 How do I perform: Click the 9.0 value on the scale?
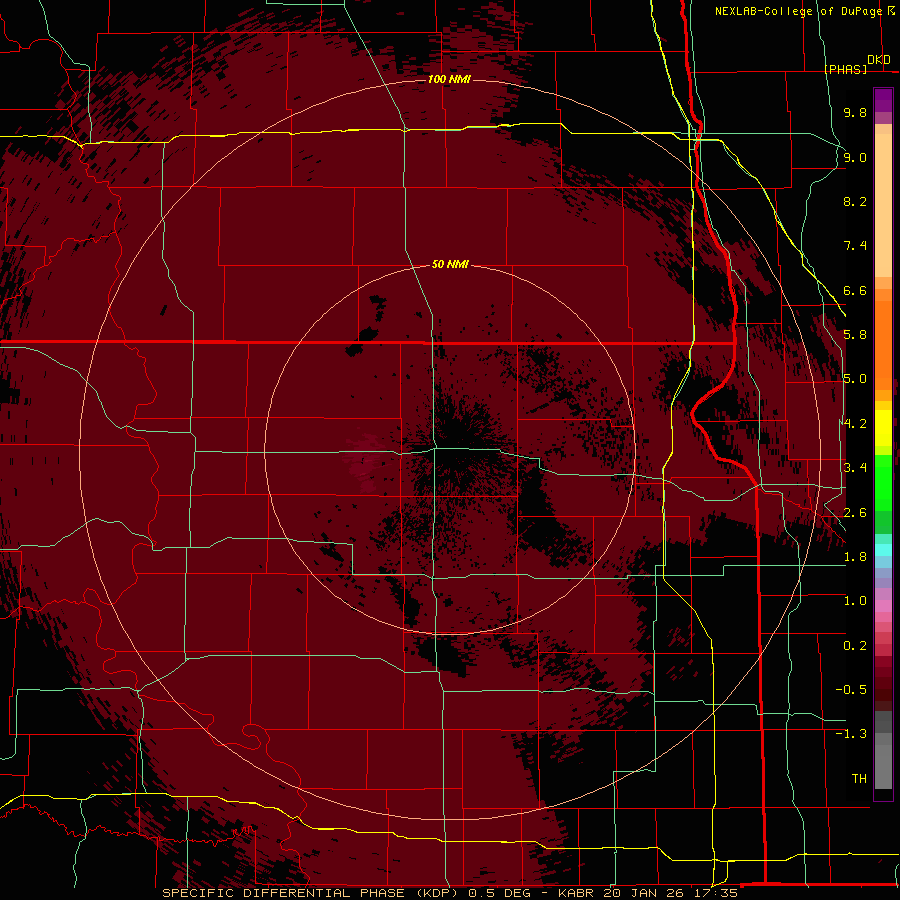pos(855,157)
